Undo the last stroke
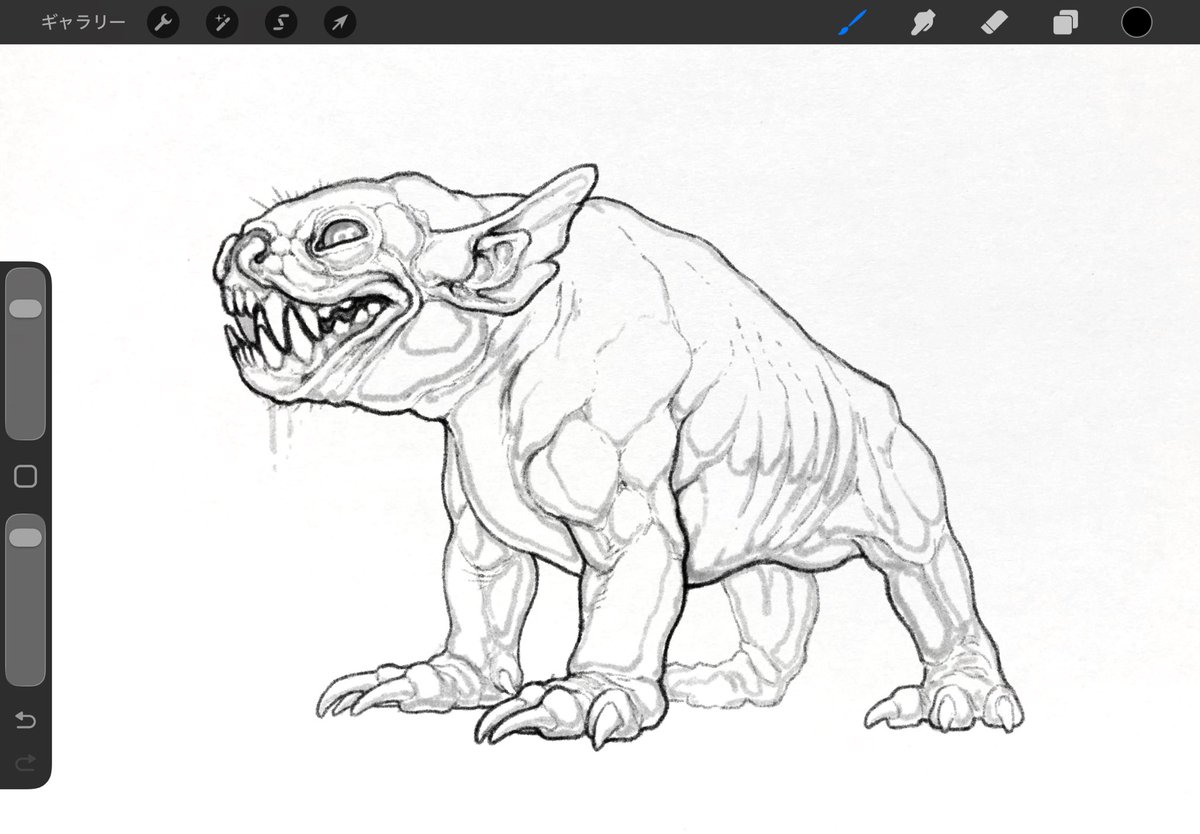Viewport: 1200px width, 834px height. [x=26, y=721]
